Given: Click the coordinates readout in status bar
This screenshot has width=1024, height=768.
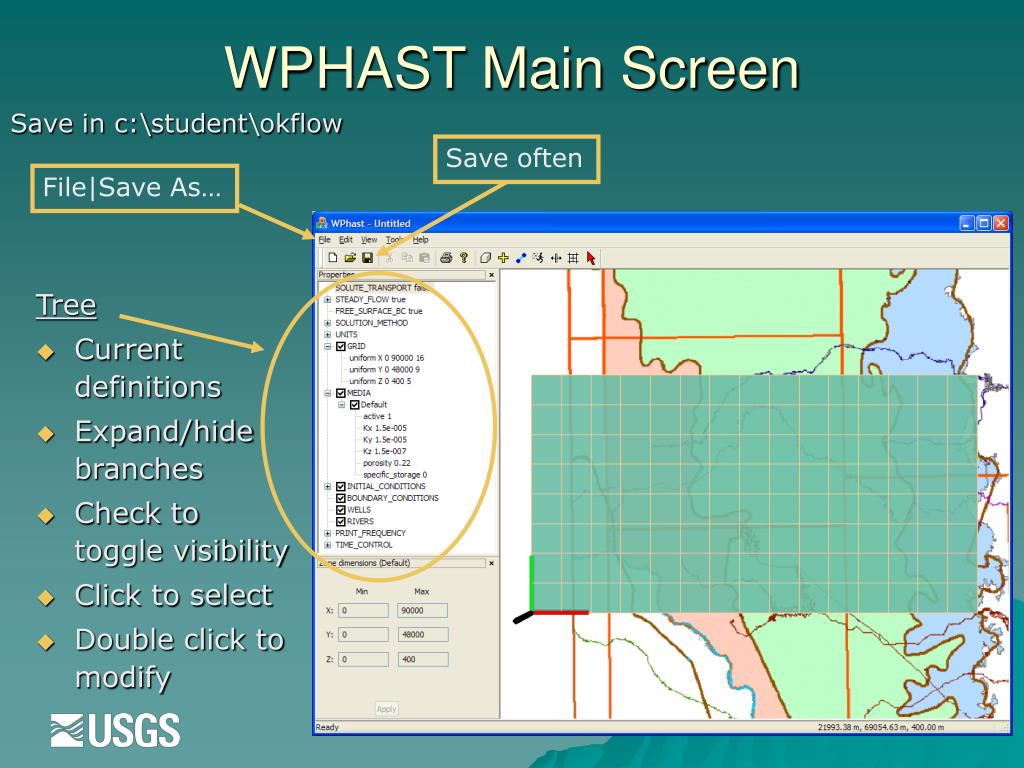Looking at the screenshot, I should coord(881,728).
